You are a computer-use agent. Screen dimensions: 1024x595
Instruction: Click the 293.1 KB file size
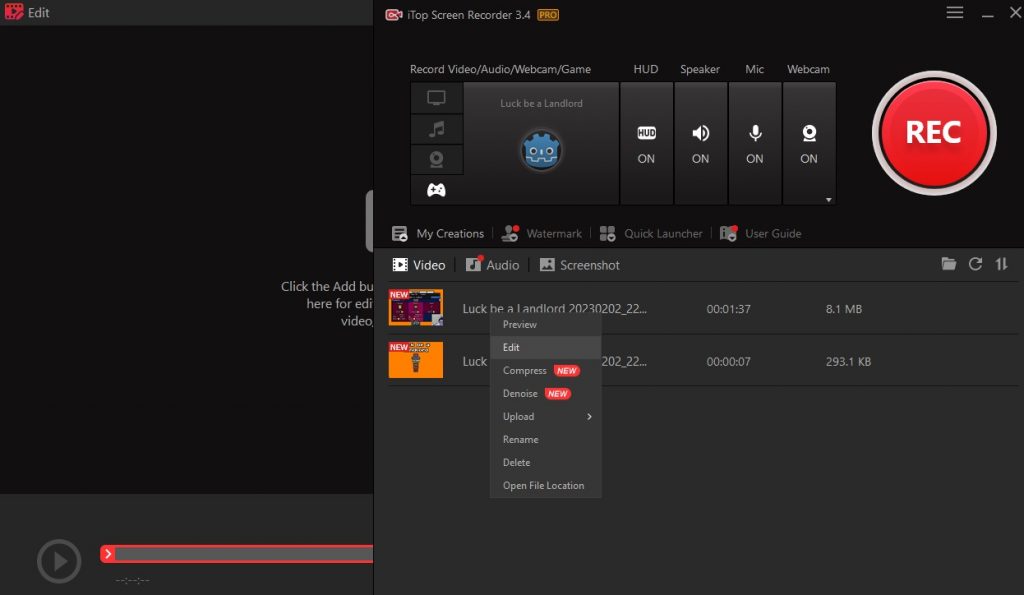click(x=848, y=361)
